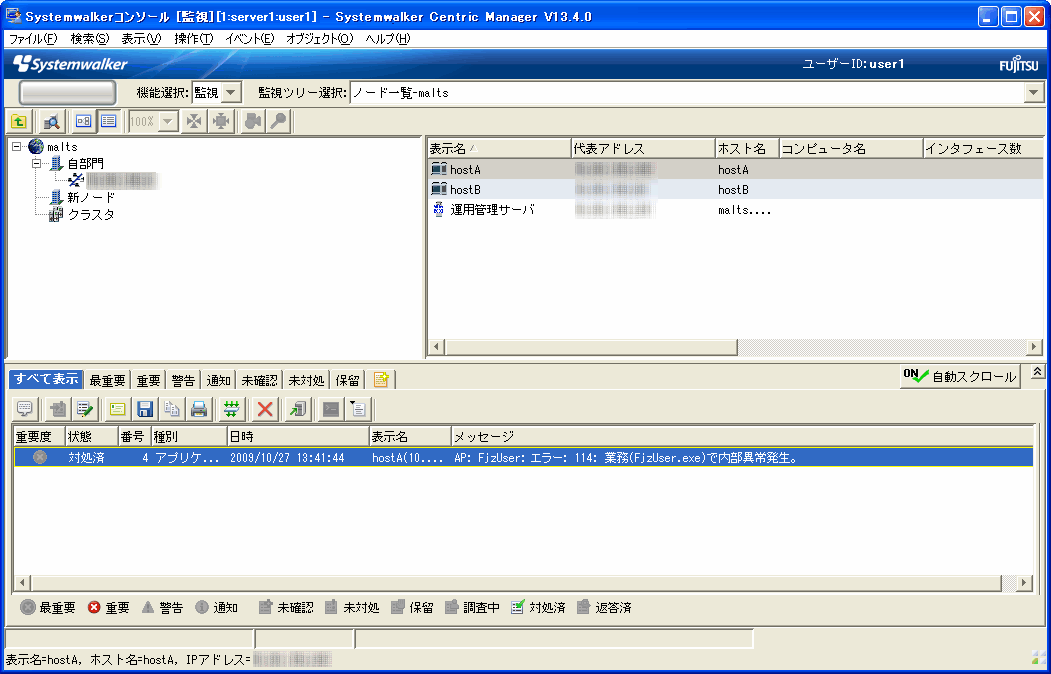Click the 運用管理サーバ server icon
Image resolution: width=1051 pixels, height=674 pixels.
(x=439, y=210)
